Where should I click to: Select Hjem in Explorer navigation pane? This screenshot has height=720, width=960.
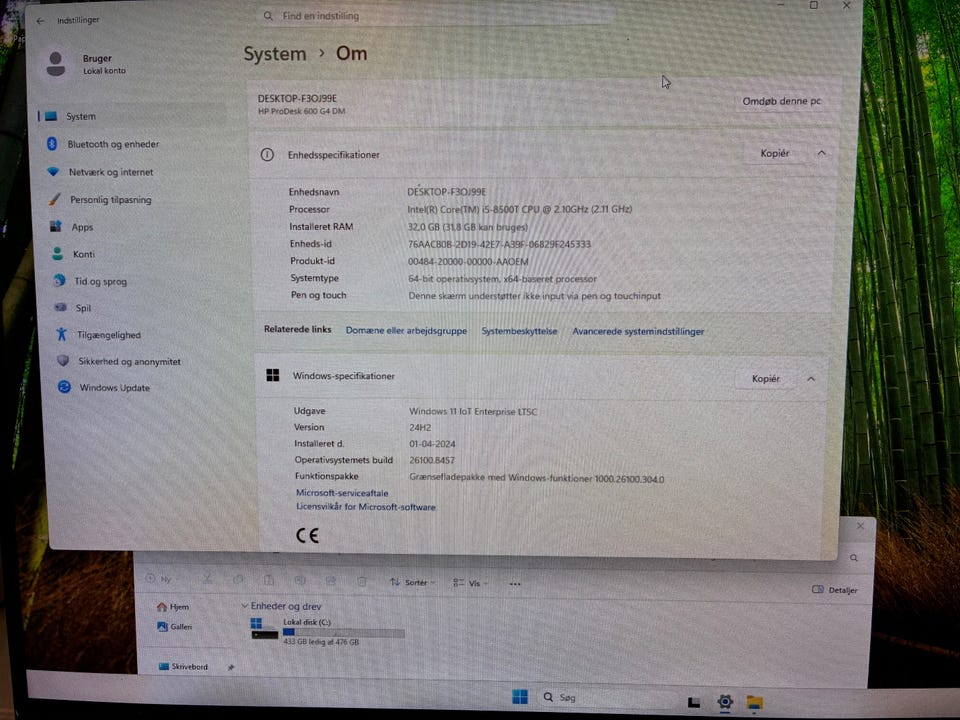point(173,607)
